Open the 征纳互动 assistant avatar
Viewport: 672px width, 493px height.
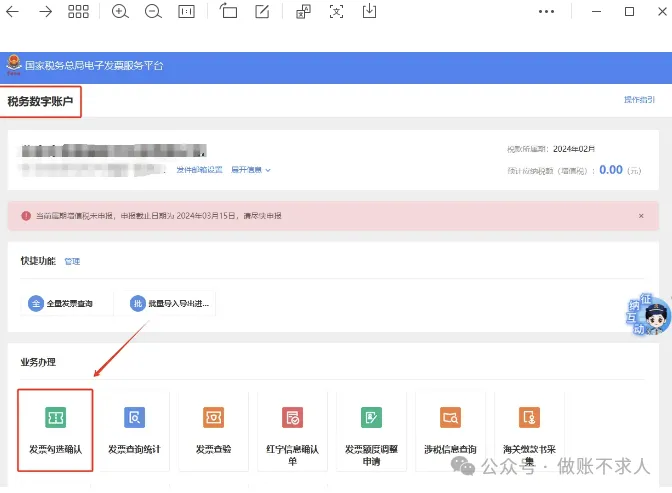[648, 315]
